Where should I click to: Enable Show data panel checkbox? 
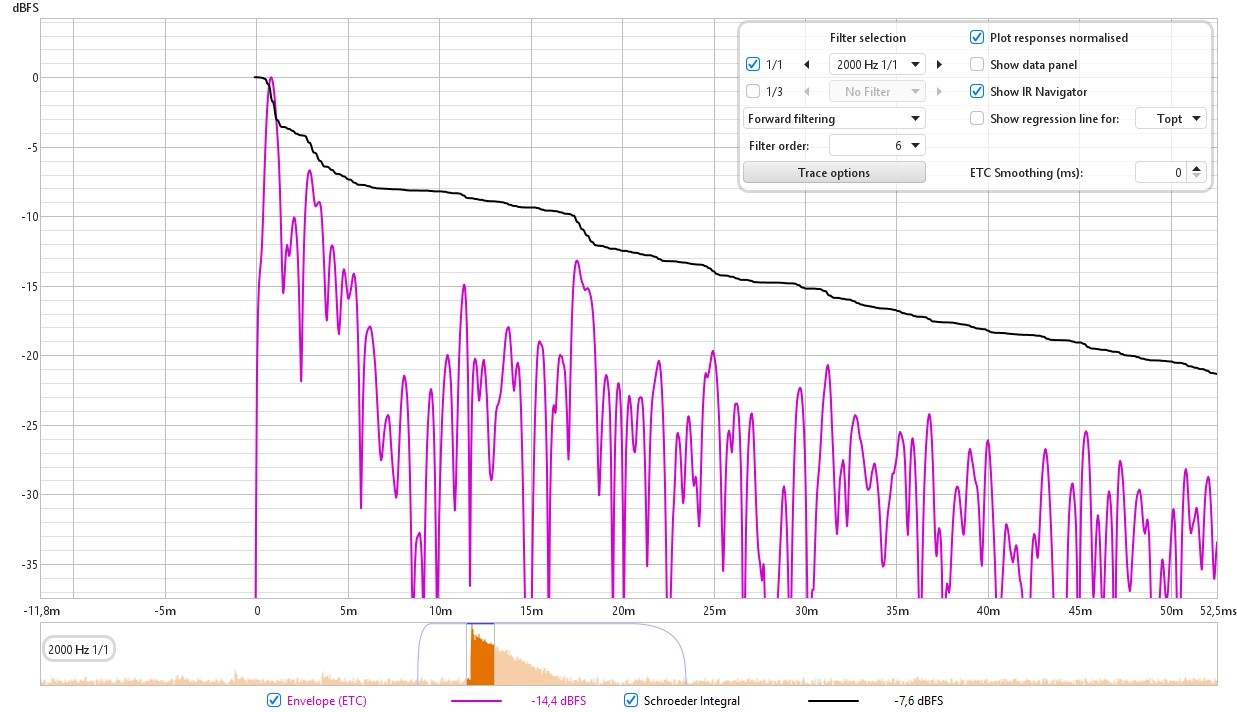tap(977, 65)
